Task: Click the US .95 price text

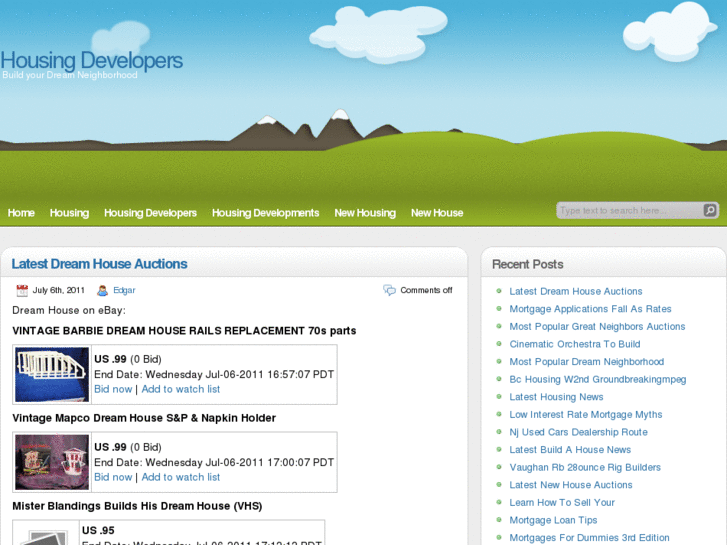Action: (x=98, y=531)
